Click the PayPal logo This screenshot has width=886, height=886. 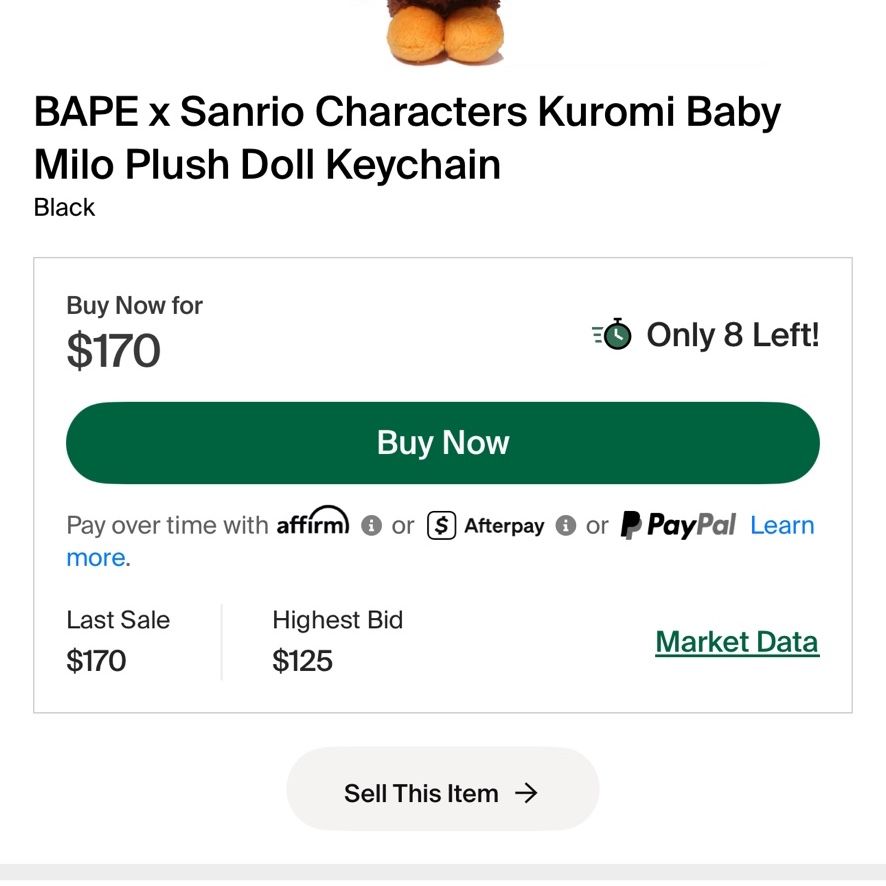(x=678, y=525)
